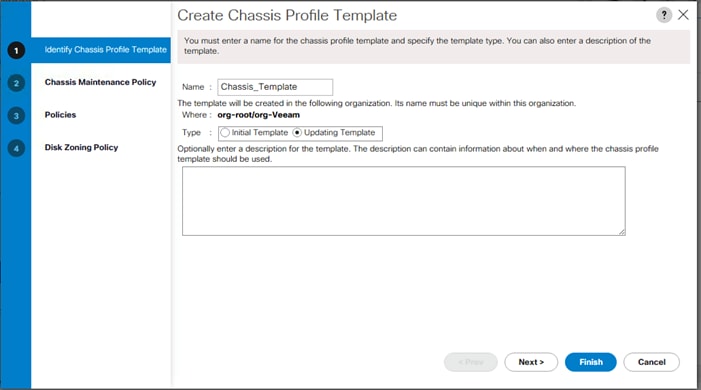Image resolution: width=701 pixels, height=390 pixels.
Task: Click the Cancel button
Action: click(651, 362)
